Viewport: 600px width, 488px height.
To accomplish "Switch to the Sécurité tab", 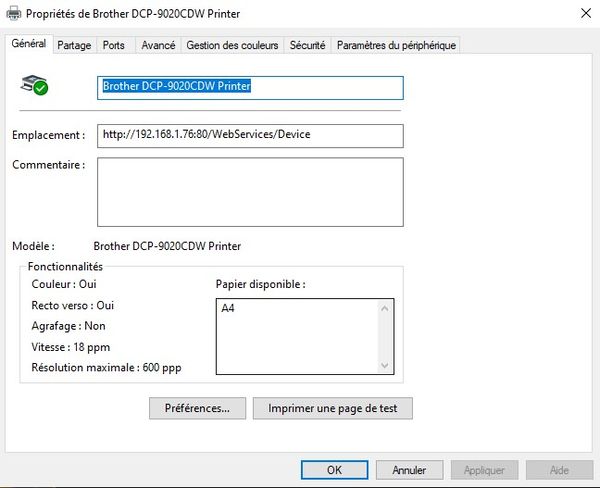I will coord(307,46).
